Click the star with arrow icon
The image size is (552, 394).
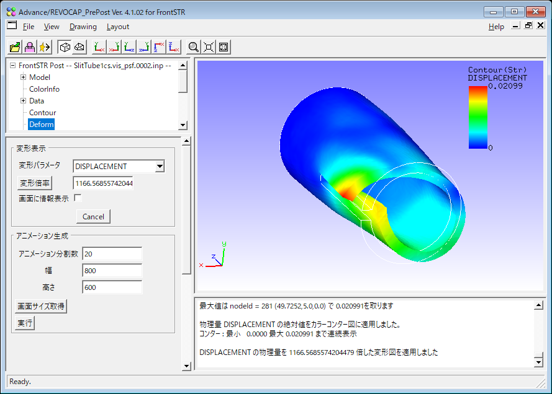click(x=45, y=47)
